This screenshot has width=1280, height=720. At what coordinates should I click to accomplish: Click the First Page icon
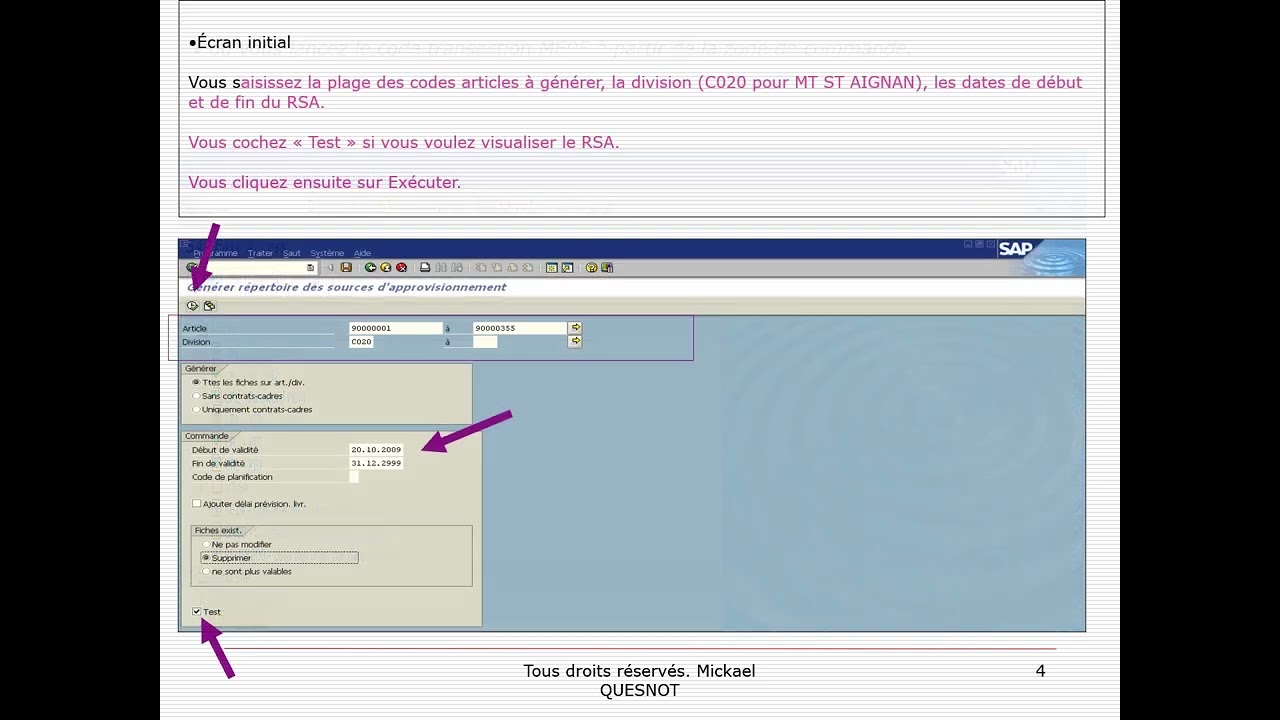(480, 267)
